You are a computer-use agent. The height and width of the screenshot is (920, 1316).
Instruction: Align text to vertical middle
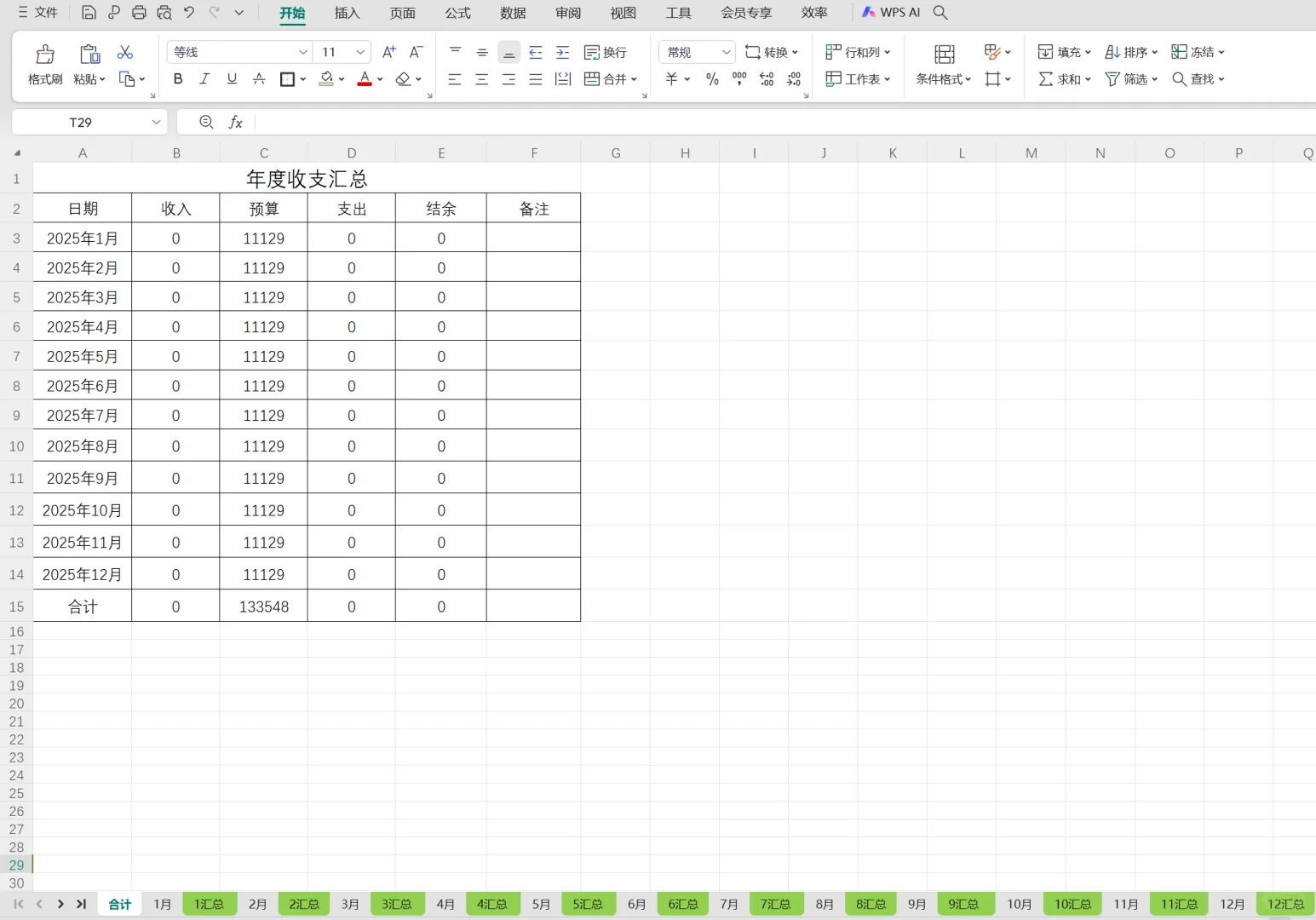482,52
